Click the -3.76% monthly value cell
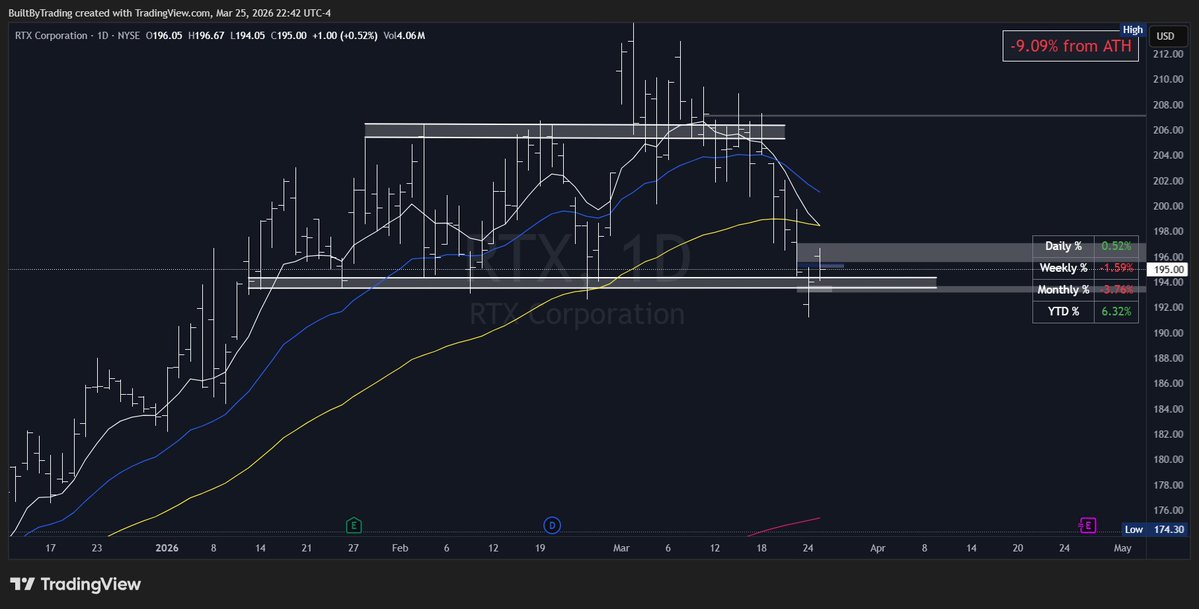This screenshot has width=1199, height=609. coord(1116,290)
